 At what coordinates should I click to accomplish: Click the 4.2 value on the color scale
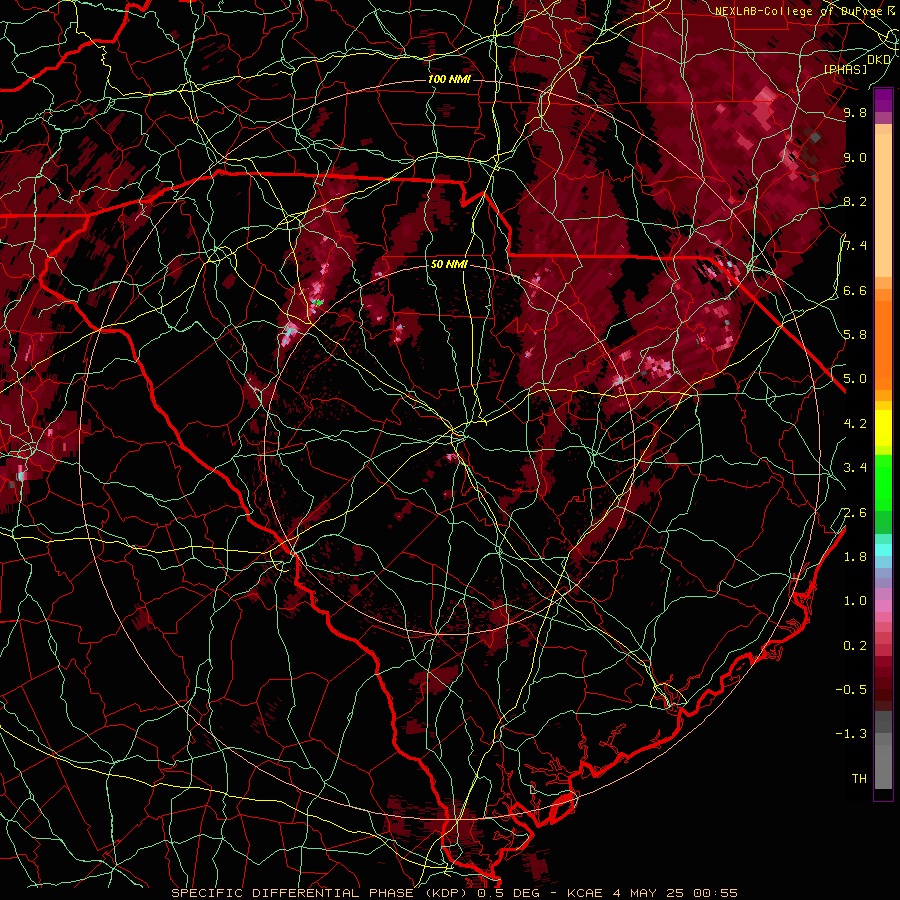point(855,424)
